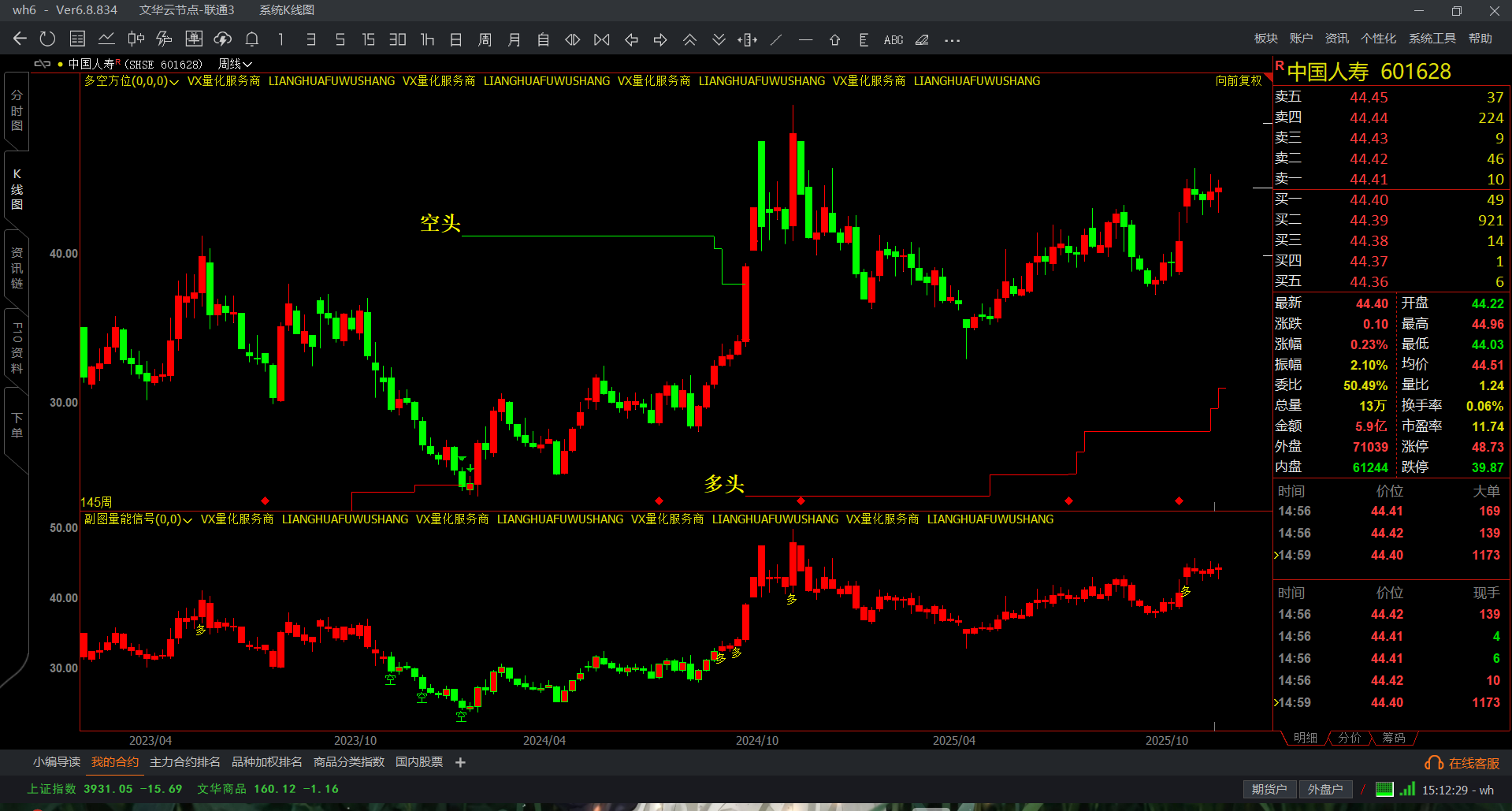Switch to K线图 side tab
The height and width of the screenshot is (811, 1512).
point(17,189)
